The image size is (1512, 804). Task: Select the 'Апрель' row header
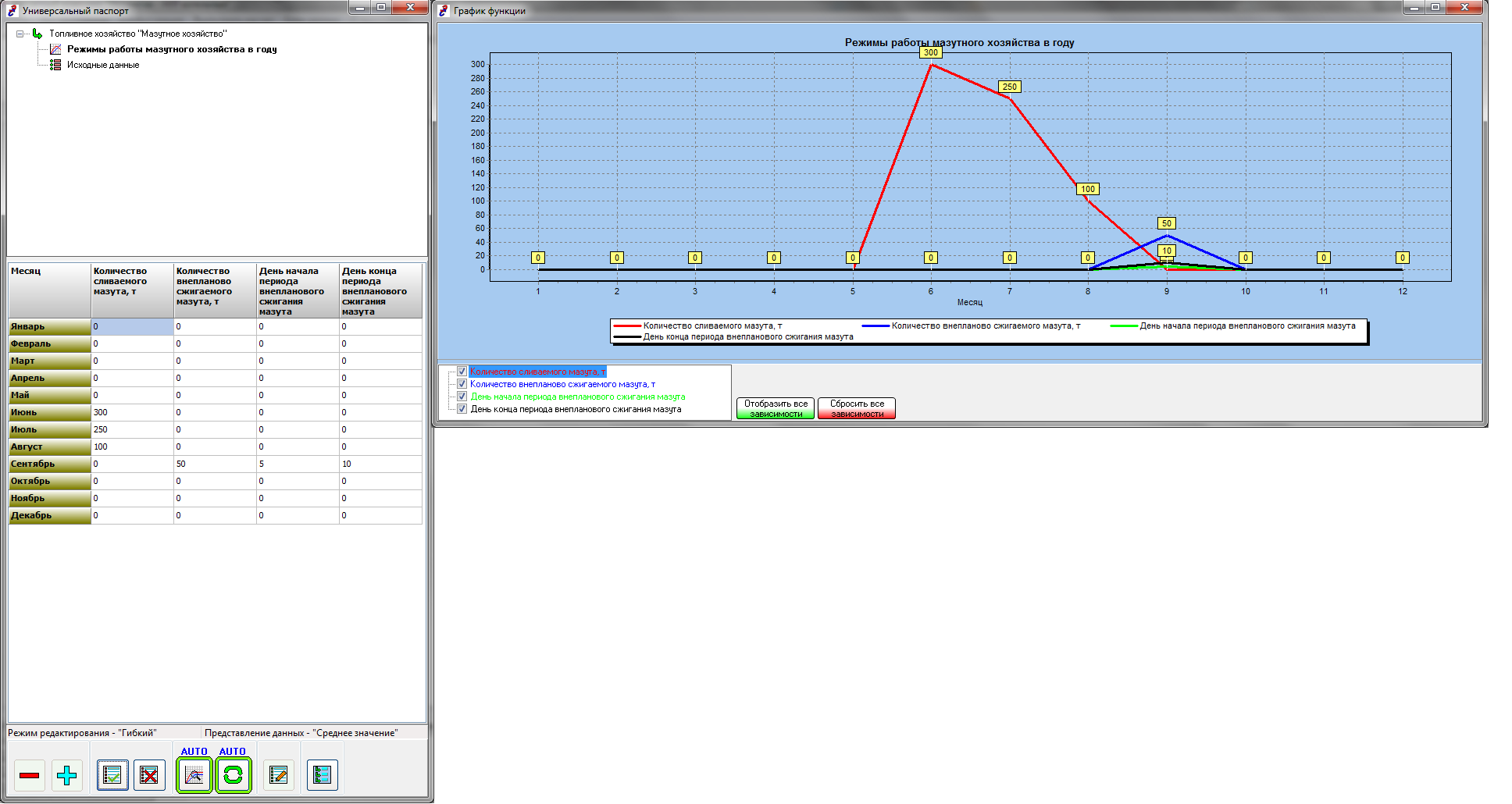point(49,378)
